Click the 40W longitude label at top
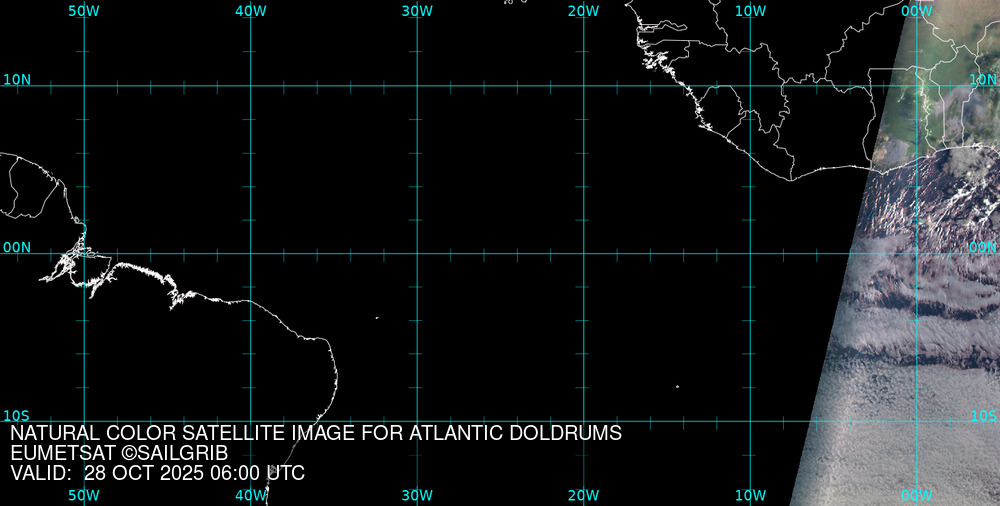1000x506 pixels. click(x=250, y=10)
